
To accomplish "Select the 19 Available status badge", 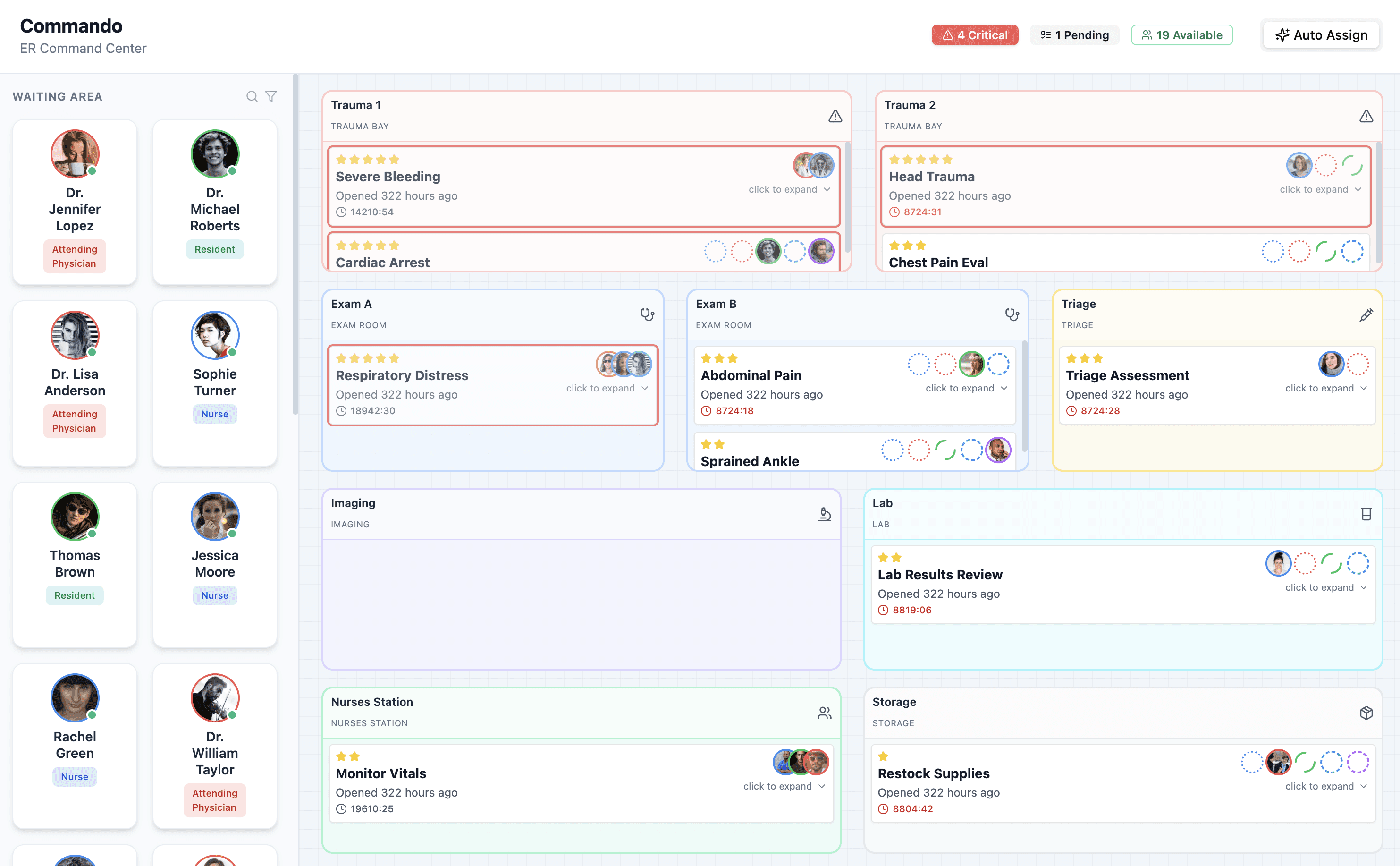I will tap(1181, 35).
